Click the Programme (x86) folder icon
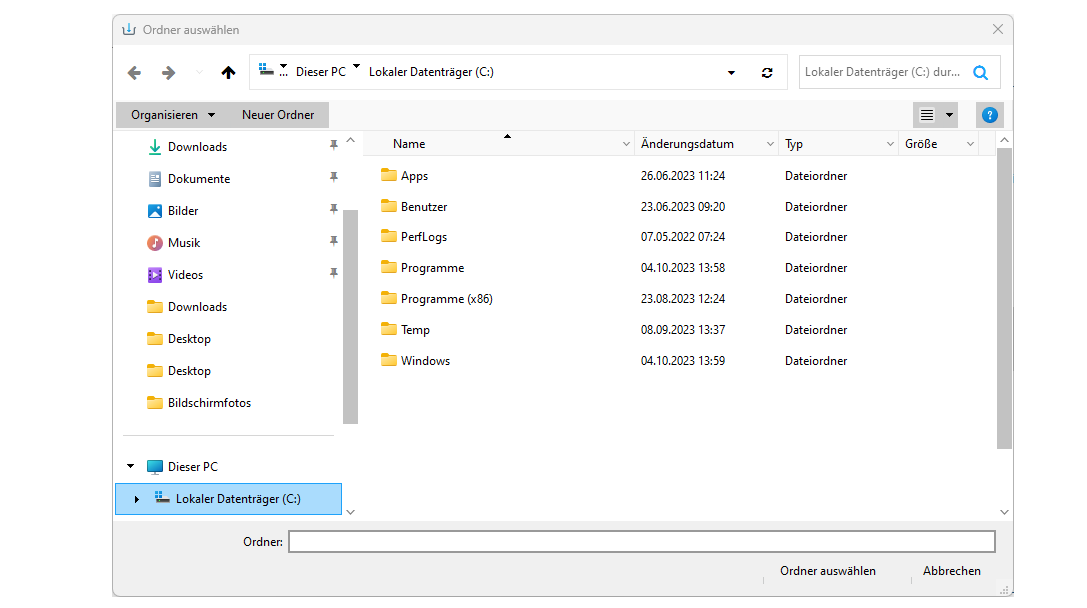The height and width of the screenshot is (608, 1087). 389,298
